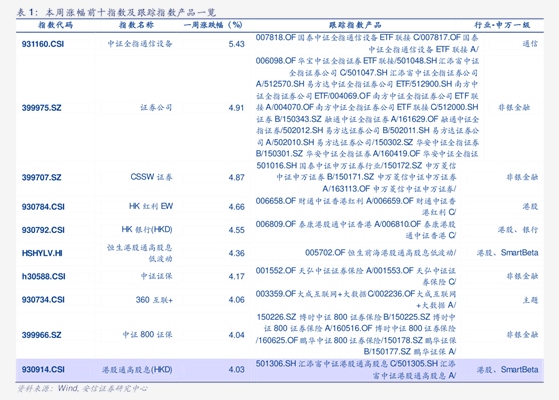Click index name 证券公司
Image resolution: width=559 pixels, height=400 pixels.
pyautogui.click(x=156, y=107)
